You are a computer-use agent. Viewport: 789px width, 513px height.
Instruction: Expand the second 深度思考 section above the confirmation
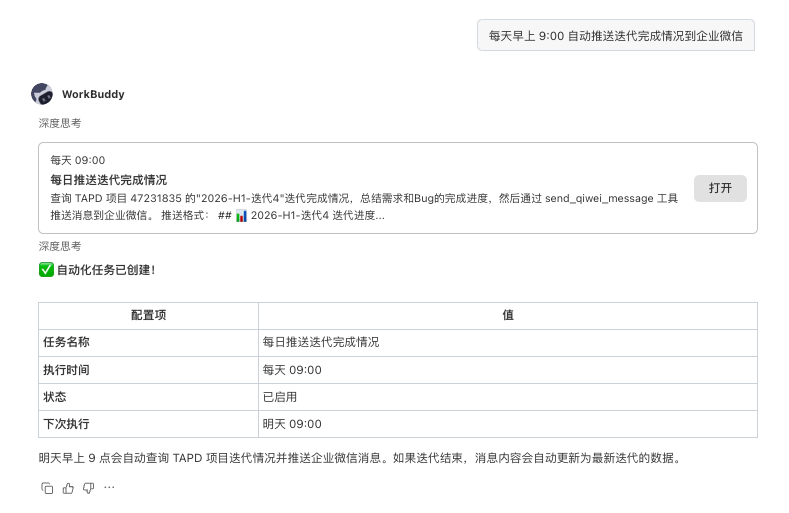60,246
